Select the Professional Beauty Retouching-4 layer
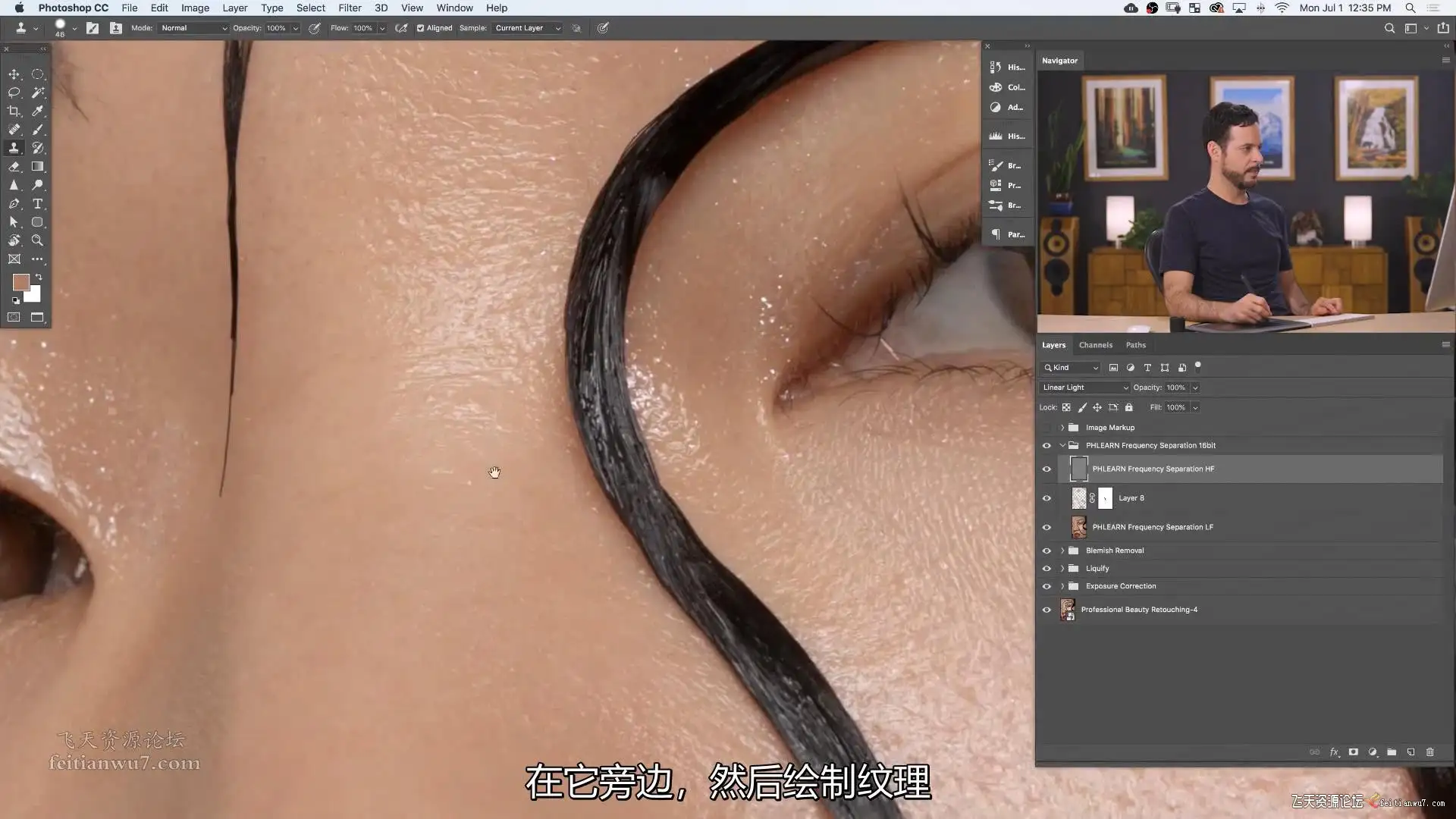Image resolution: width=1456 pixels, height=819 pixels. 1139,610
